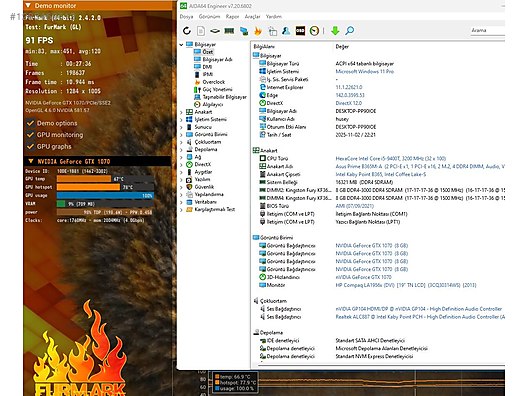The height and width of the screenshot is (396, 528).
Task: Select the Yapılandırma tree label
Action: coord(209,194)
